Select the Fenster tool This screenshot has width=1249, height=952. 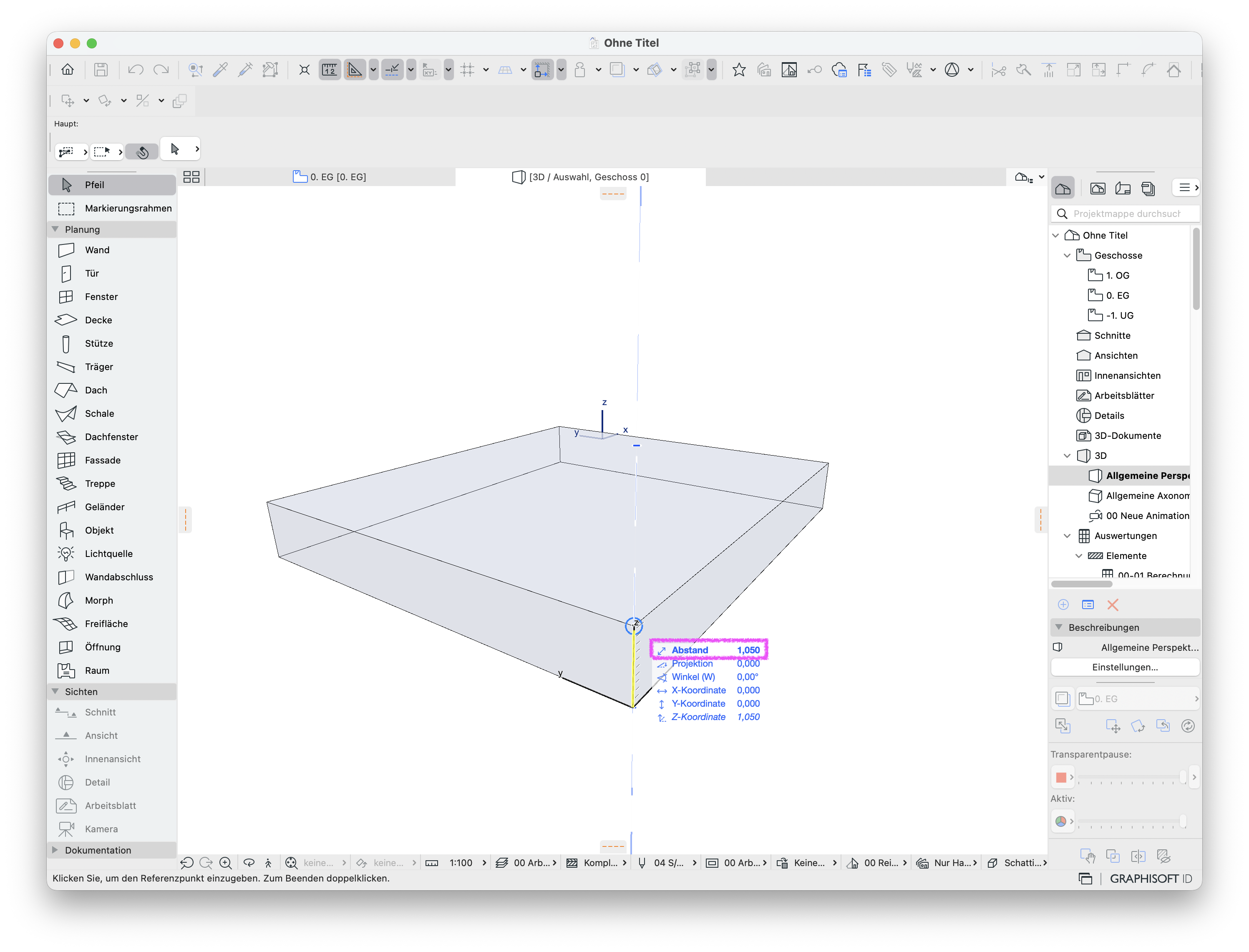click(112, 297)
